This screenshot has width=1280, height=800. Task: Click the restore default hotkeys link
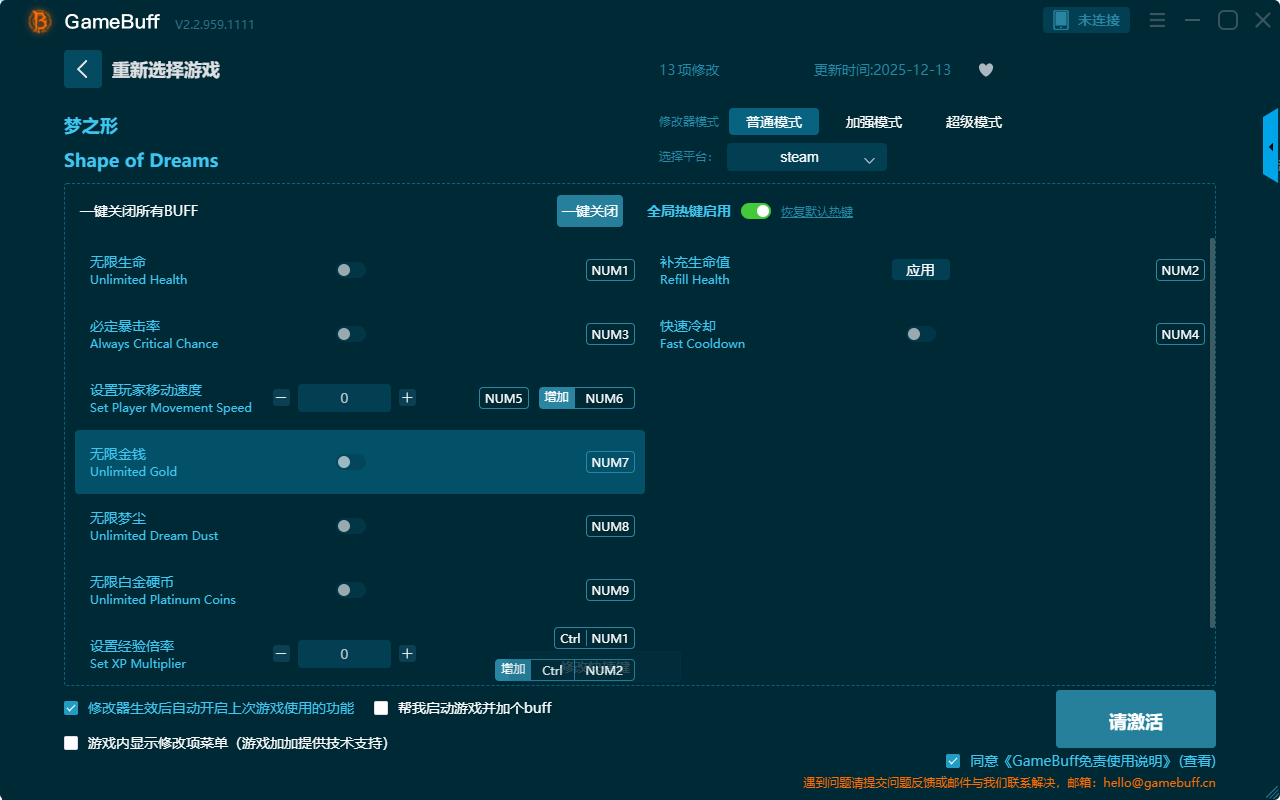point(816,212)
